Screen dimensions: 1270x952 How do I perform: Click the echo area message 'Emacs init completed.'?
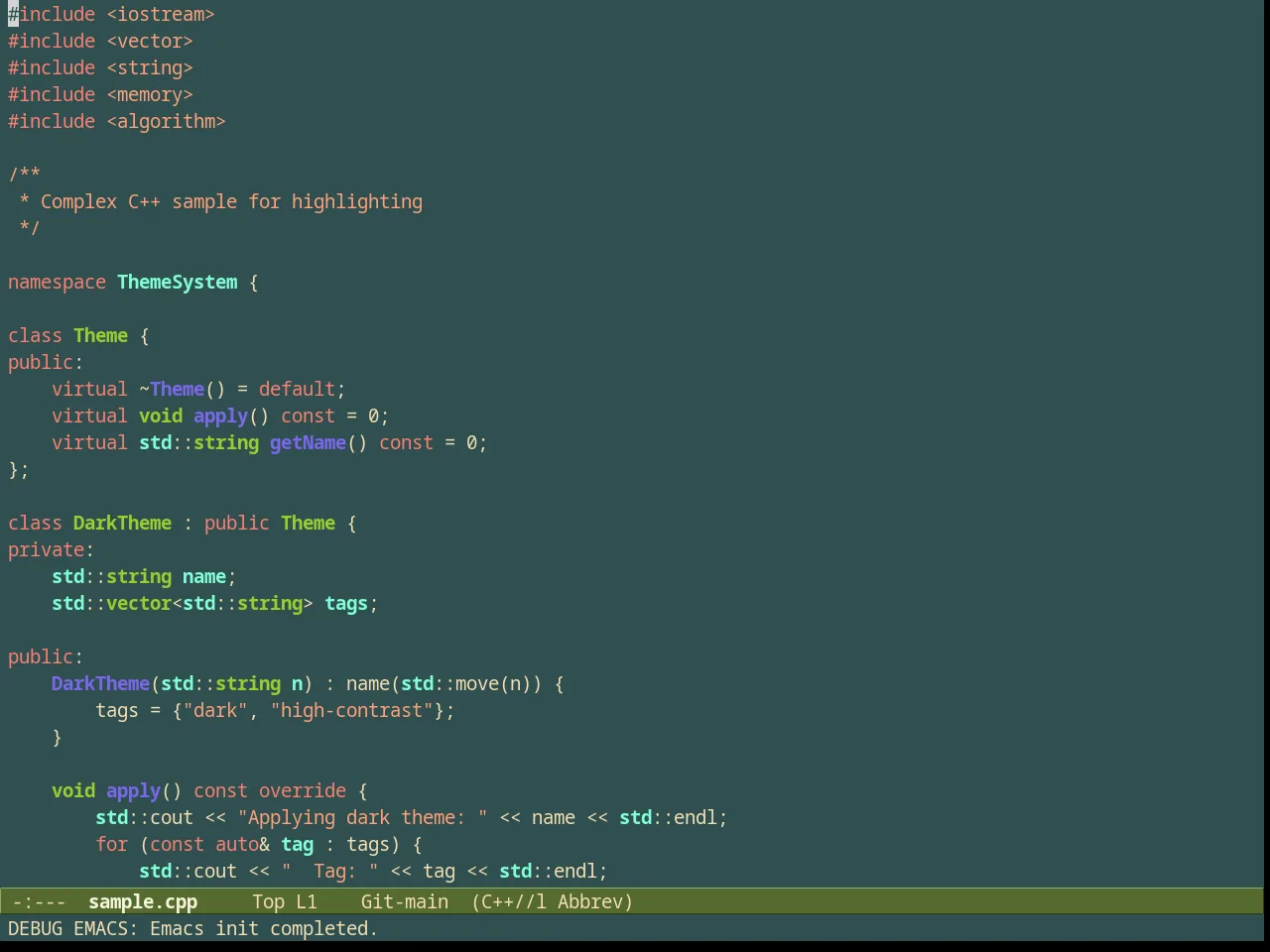pyautogui.click(x=264, y=928)
